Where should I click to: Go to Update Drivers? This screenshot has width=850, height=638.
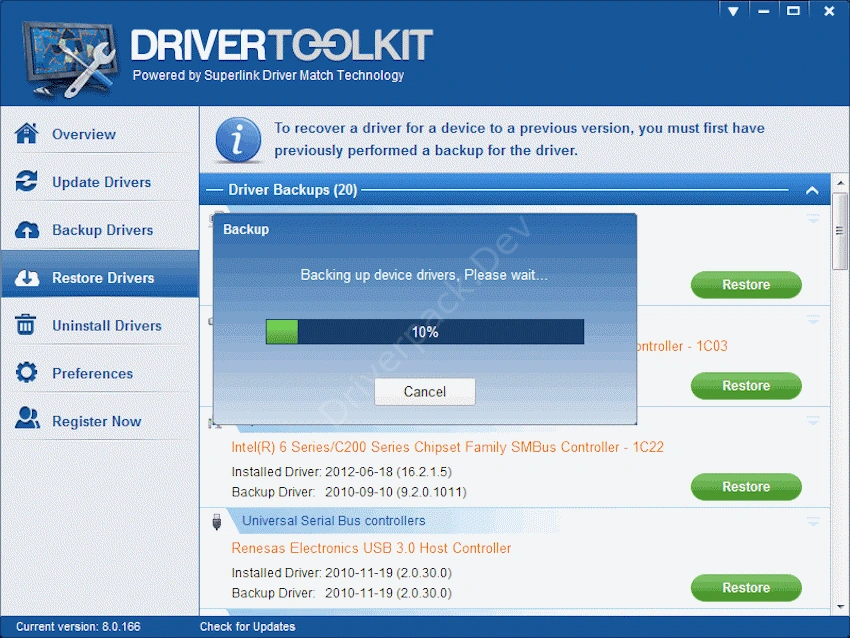pos(100,182)
